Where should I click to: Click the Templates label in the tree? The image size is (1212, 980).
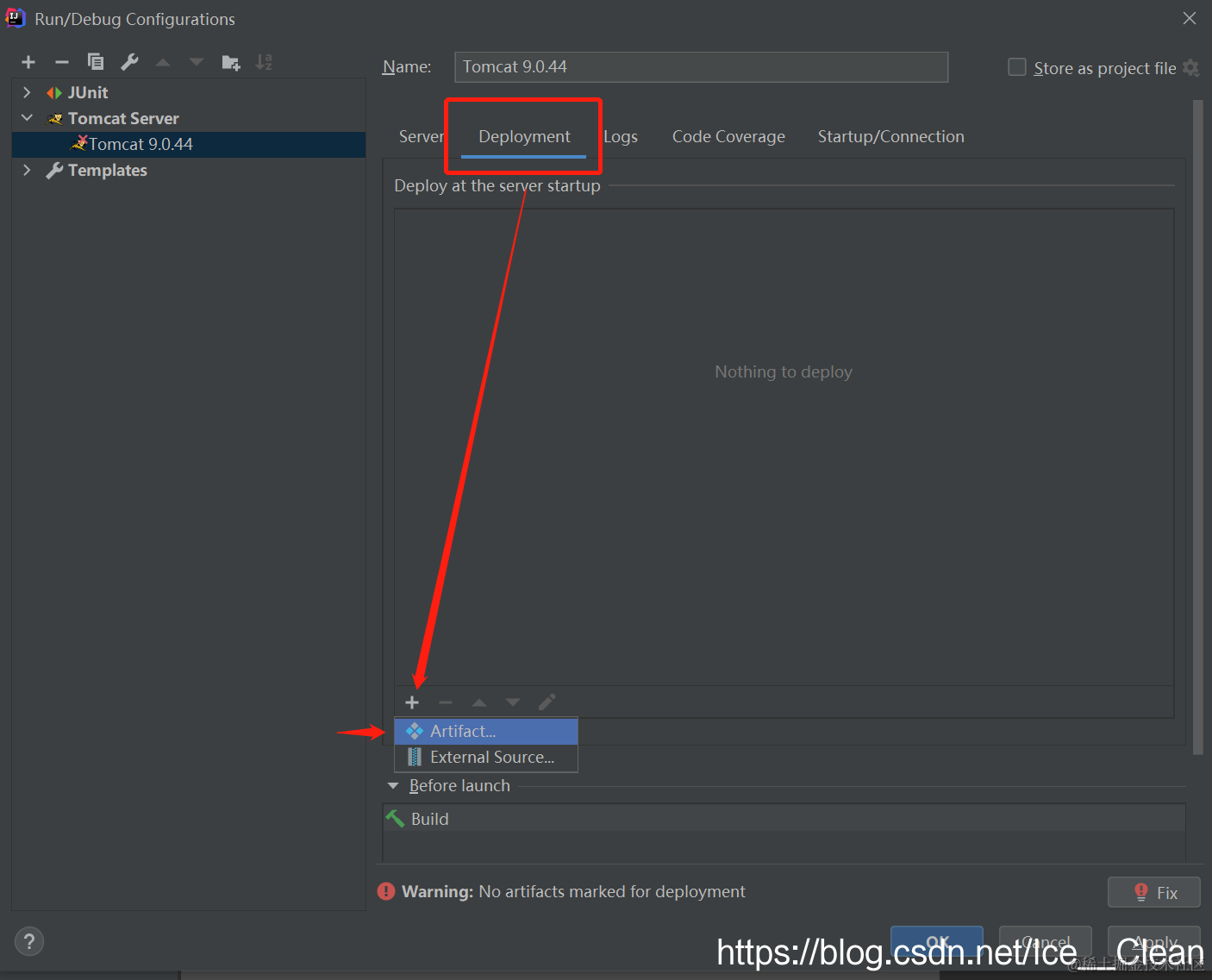(108, 171)
